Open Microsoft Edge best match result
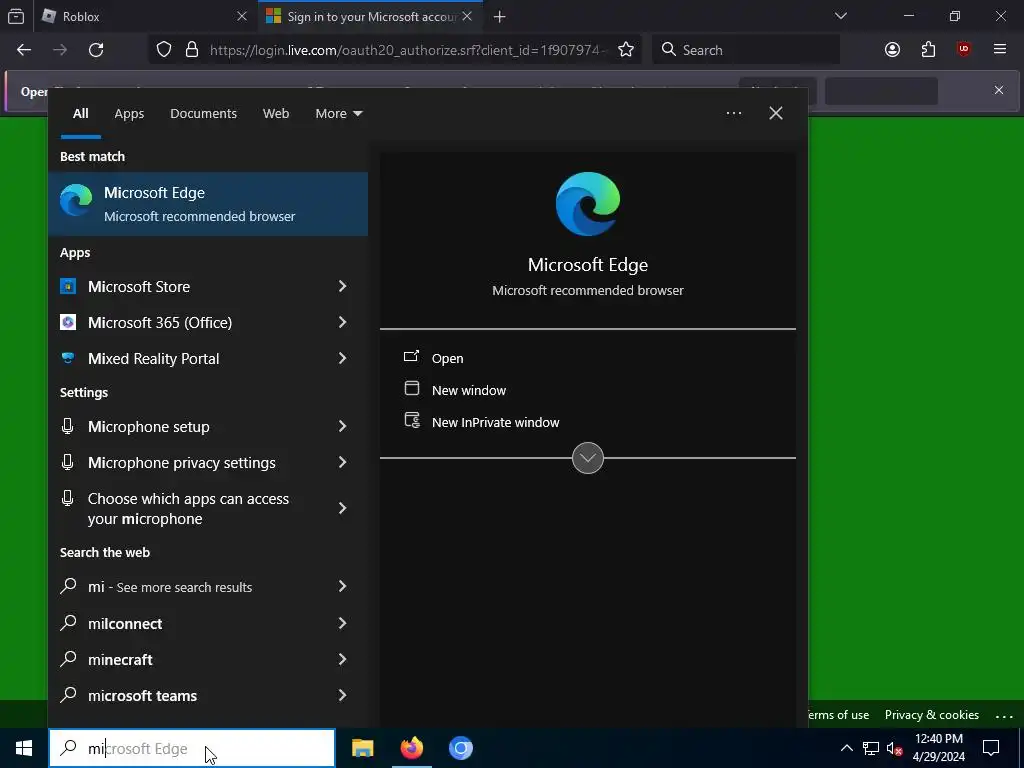The width and height of the screenshot is (1024, 768). click(208, 204)
